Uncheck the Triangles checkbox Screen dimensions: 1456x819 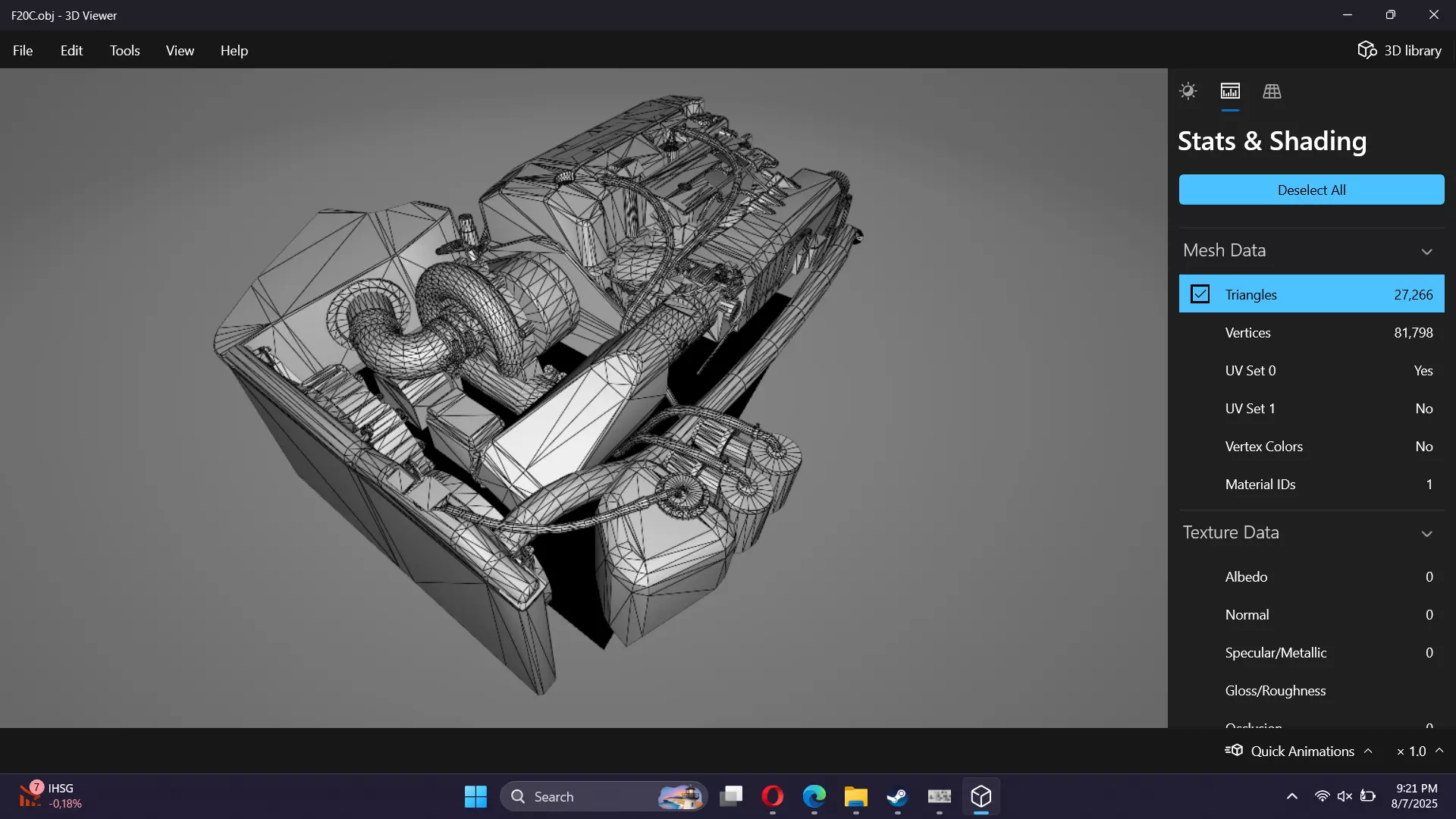(1200, 294)
